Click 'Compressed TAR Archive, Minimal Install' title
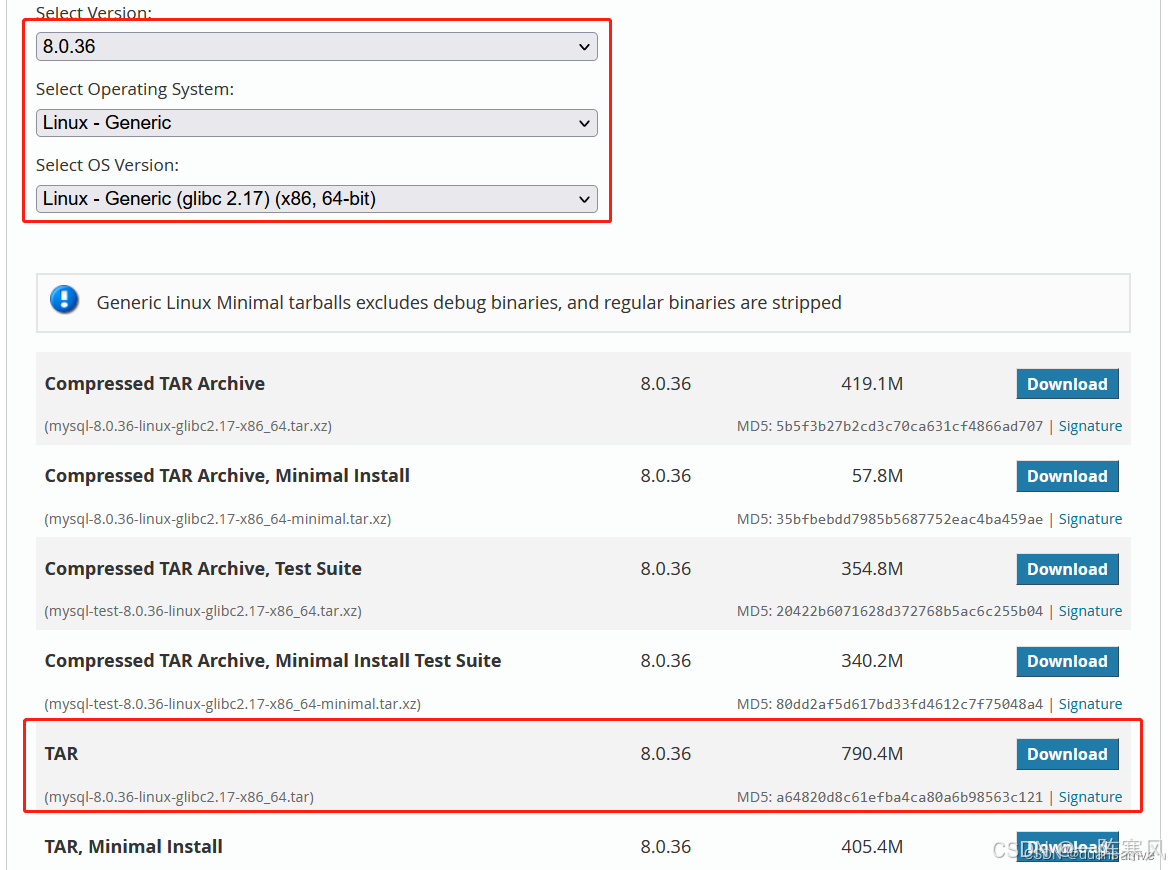1170x870 pixels. coord(227,476)
